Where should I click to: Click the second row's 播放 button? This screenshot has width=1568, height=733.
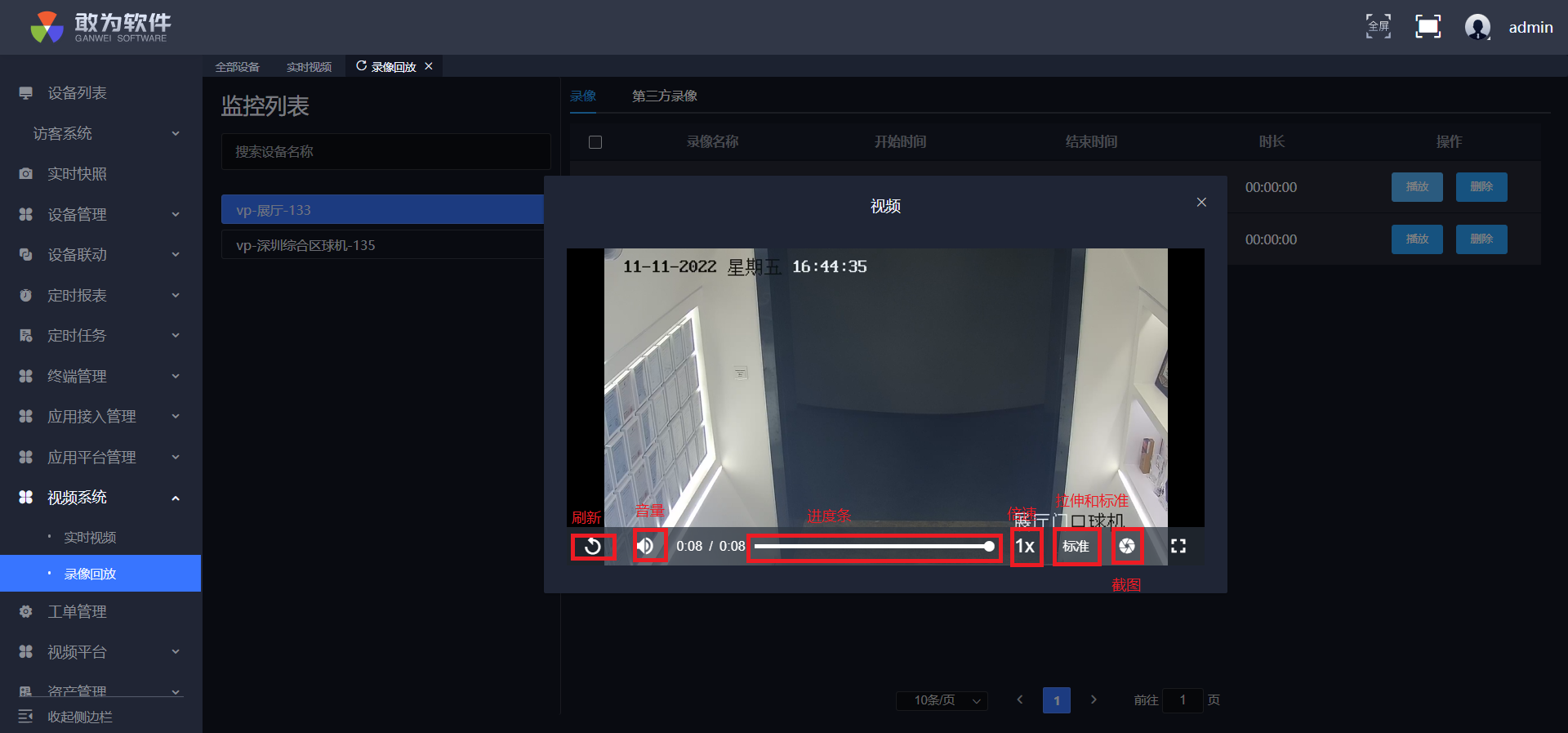pyautogui.click(x=1417, y=239)
